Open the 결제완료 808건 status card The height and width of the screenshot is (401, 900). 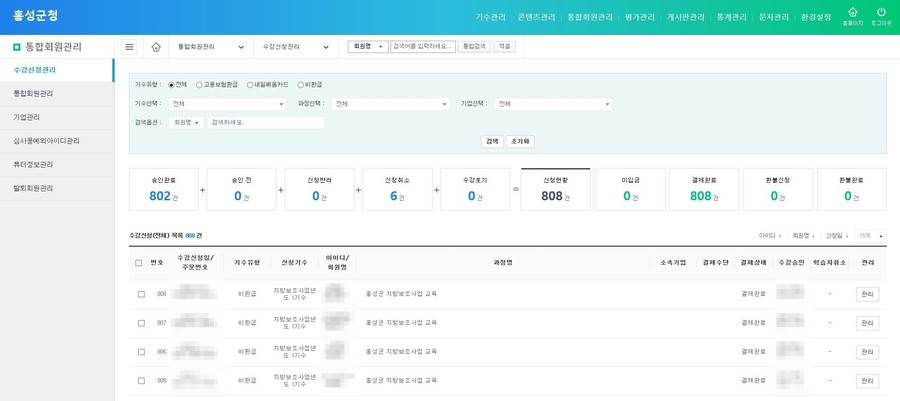[704, 189]
